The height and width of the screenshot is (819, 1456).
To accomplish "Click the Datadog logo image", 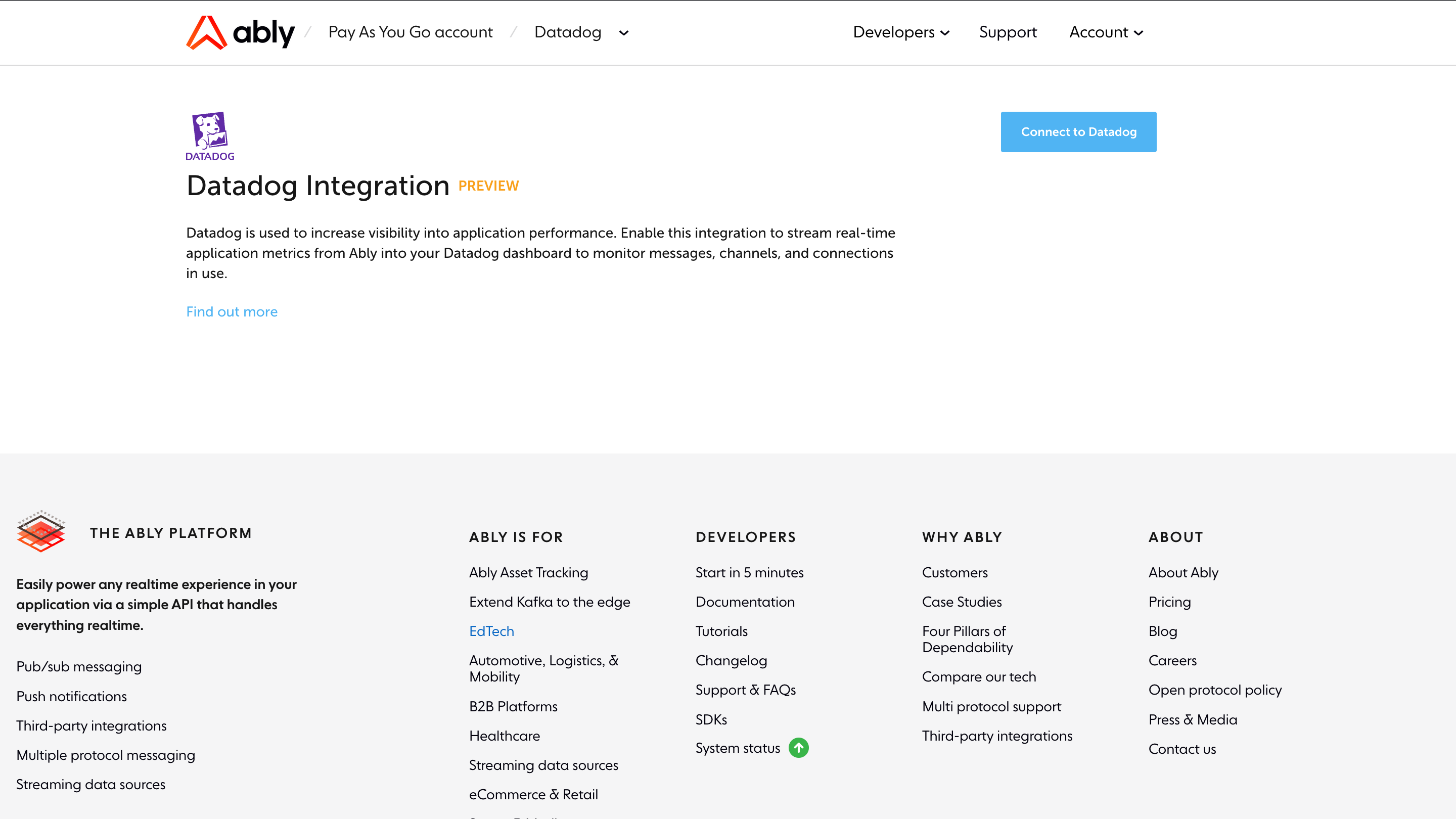I will coord(210,135).
